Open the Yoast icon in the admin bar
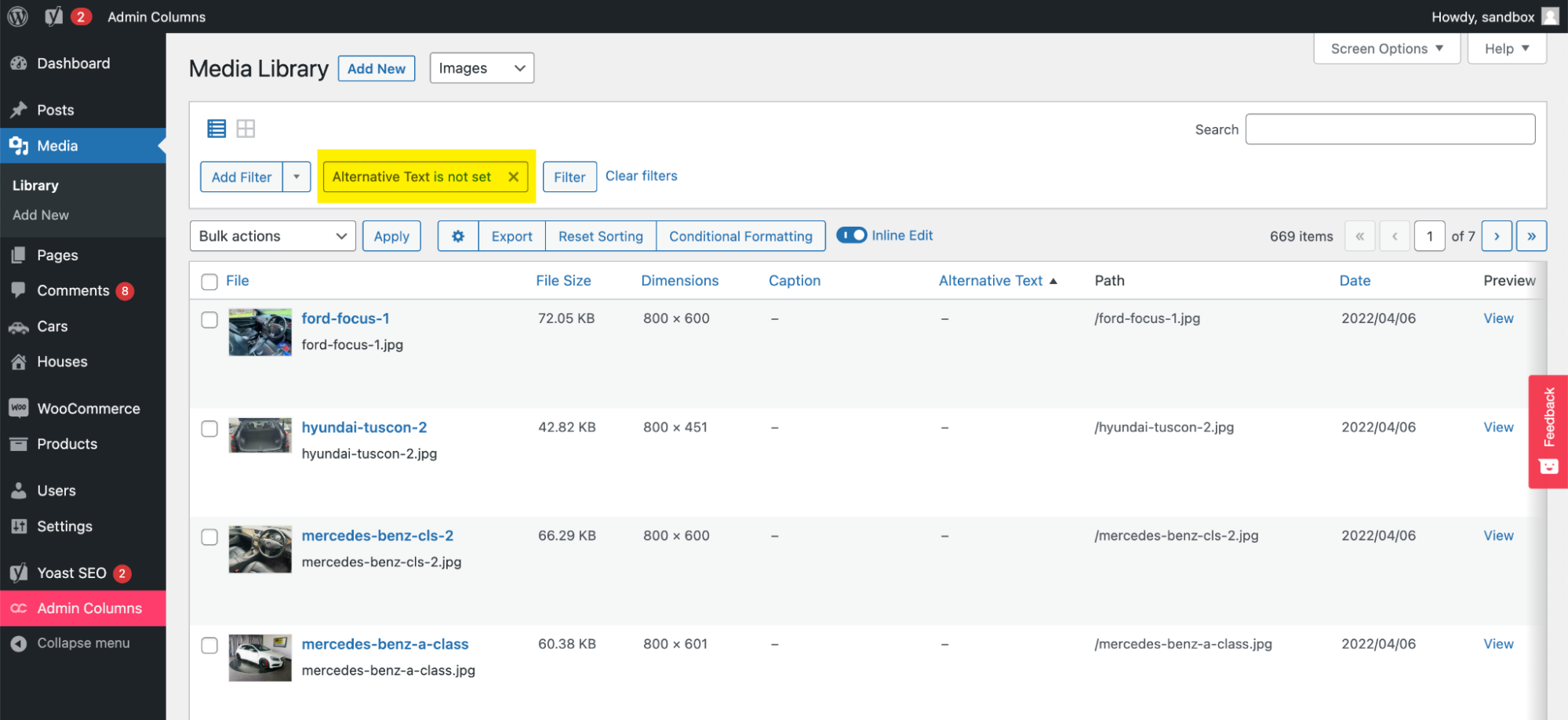 point(53,16)
